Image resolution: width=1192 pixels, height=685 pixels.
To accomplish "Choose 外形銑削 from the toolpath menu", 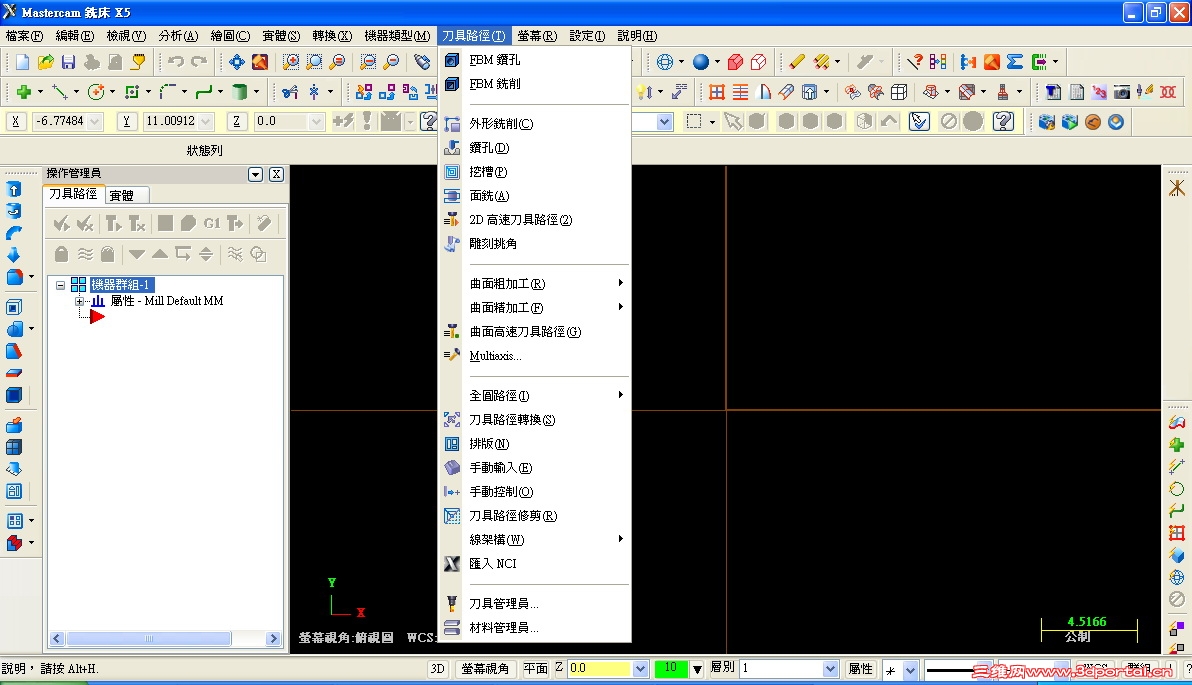I will coord(535,124).
